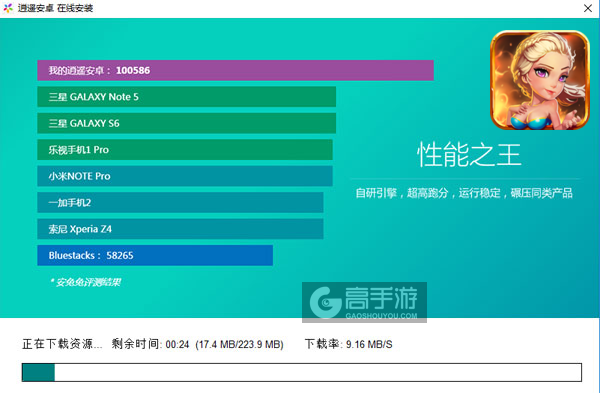
Task: Select the 三星 GALAXY Note 5 bar
Action: [x=186, y=97]
